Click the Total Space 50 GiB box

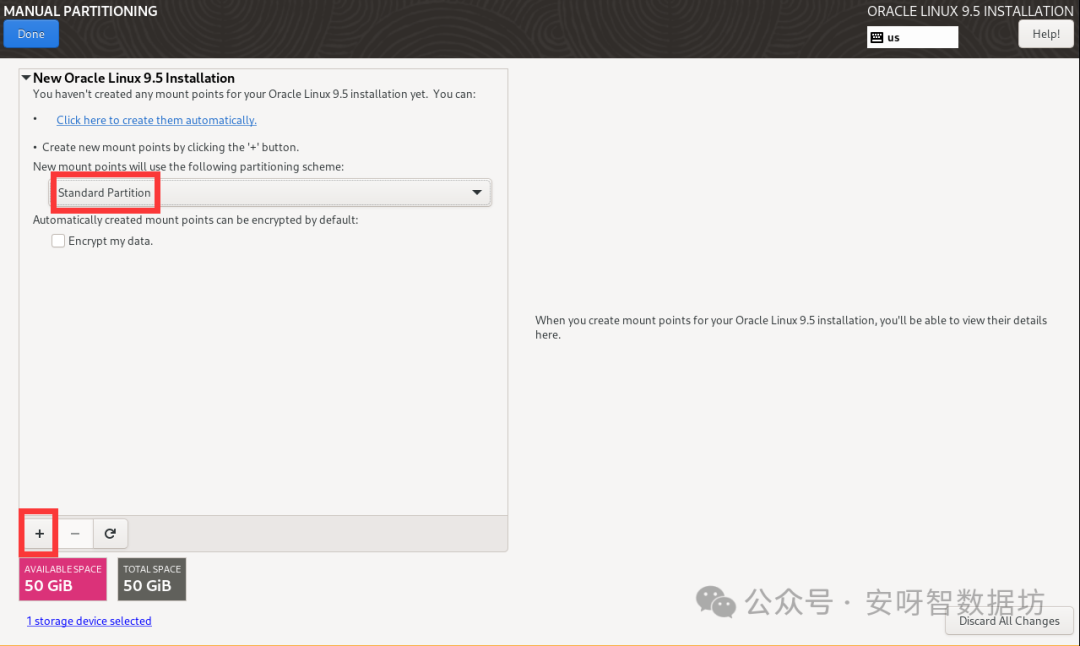click(152, 579)
